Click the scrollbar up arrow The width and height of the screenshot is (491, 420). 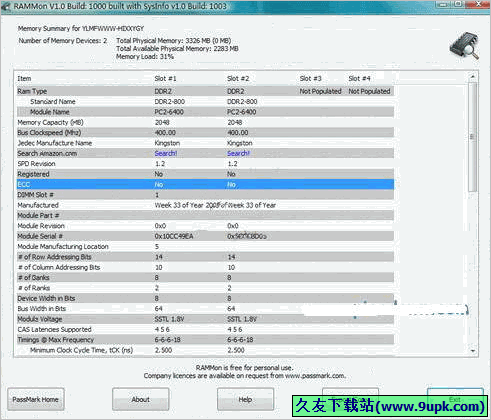(x=473, y=77)
